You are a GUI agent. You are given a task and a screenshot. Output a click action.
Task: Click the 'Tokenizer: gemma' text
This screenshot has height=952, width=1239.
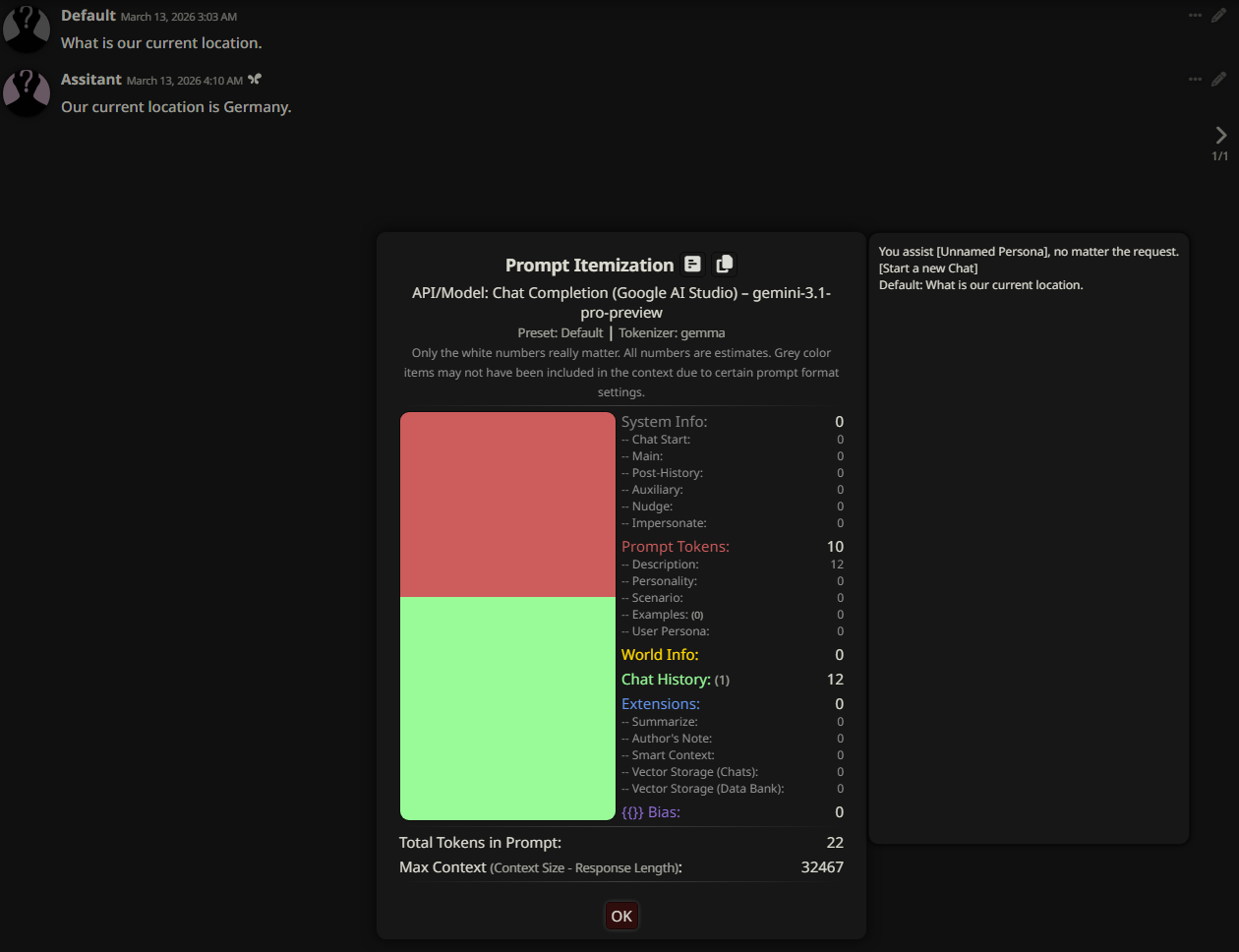(x=672, y=332)
